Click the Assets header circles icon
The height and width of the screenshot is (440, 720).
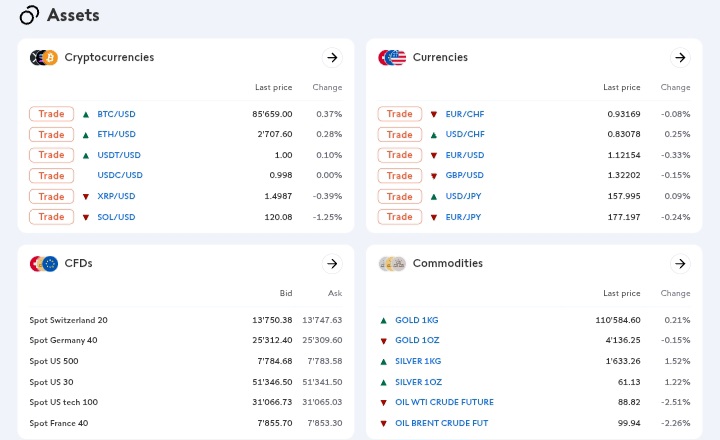(x=29, y=15)
